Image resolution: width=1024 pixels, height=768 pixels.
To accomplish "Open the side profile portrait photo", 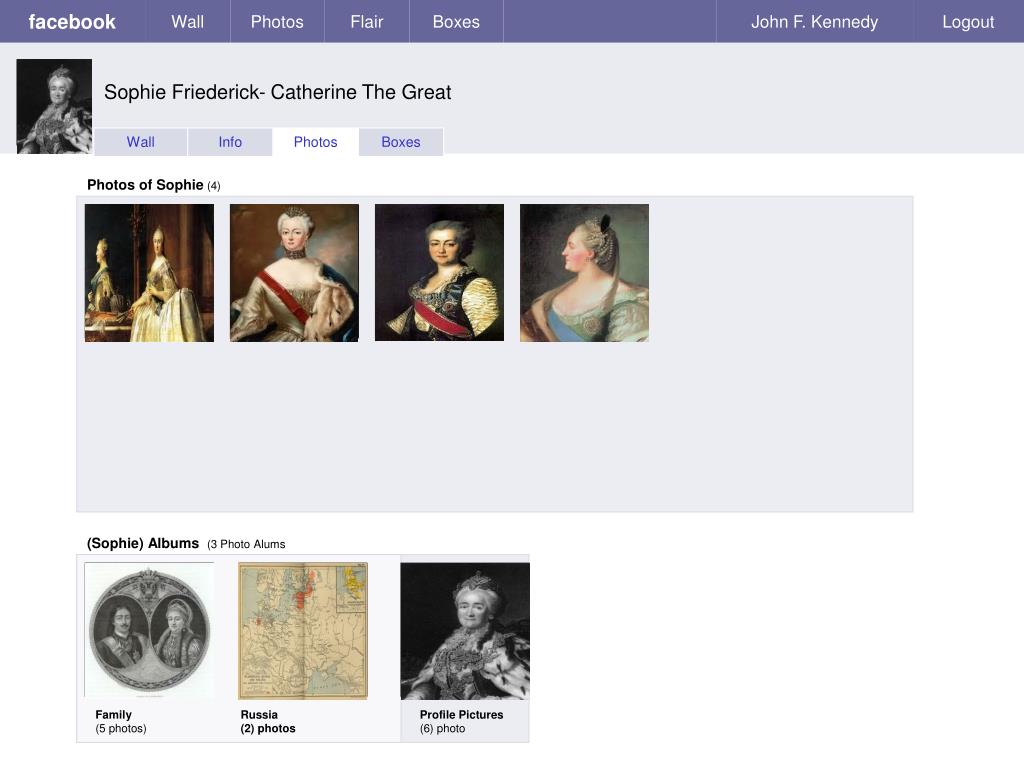I will point(584,273).
